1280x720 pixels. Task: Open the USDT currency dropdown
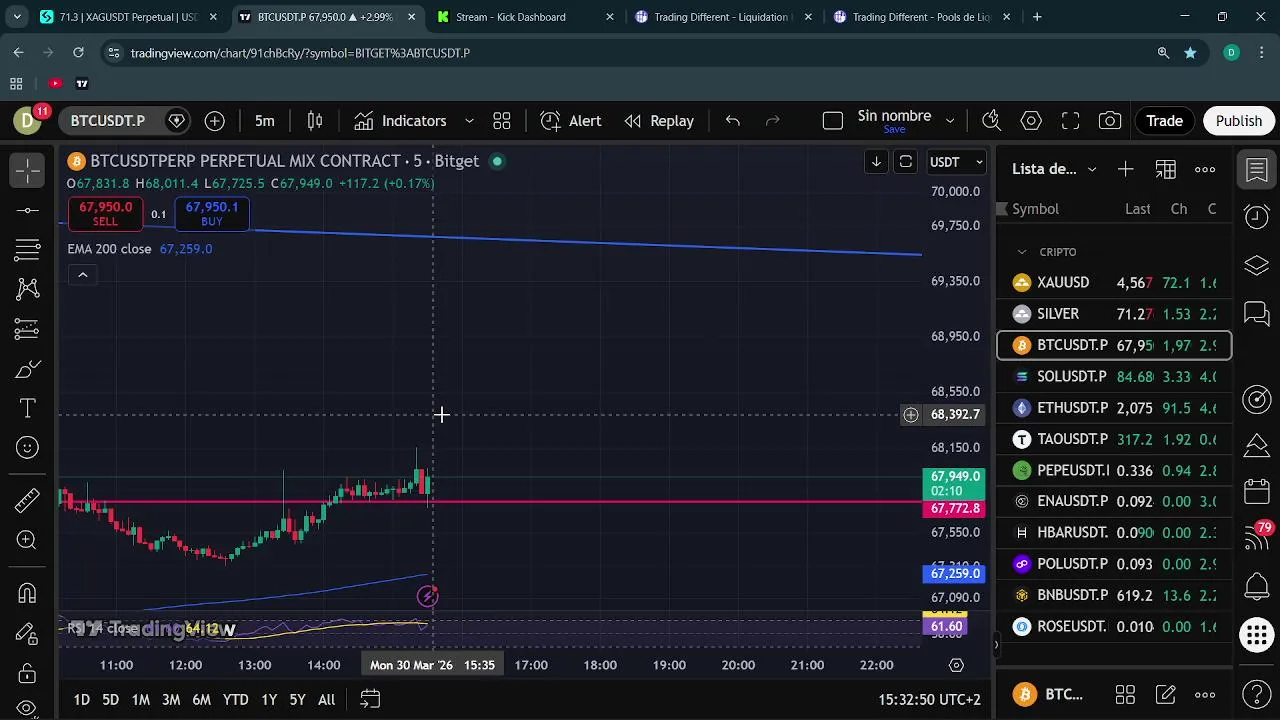click(956, 162)
